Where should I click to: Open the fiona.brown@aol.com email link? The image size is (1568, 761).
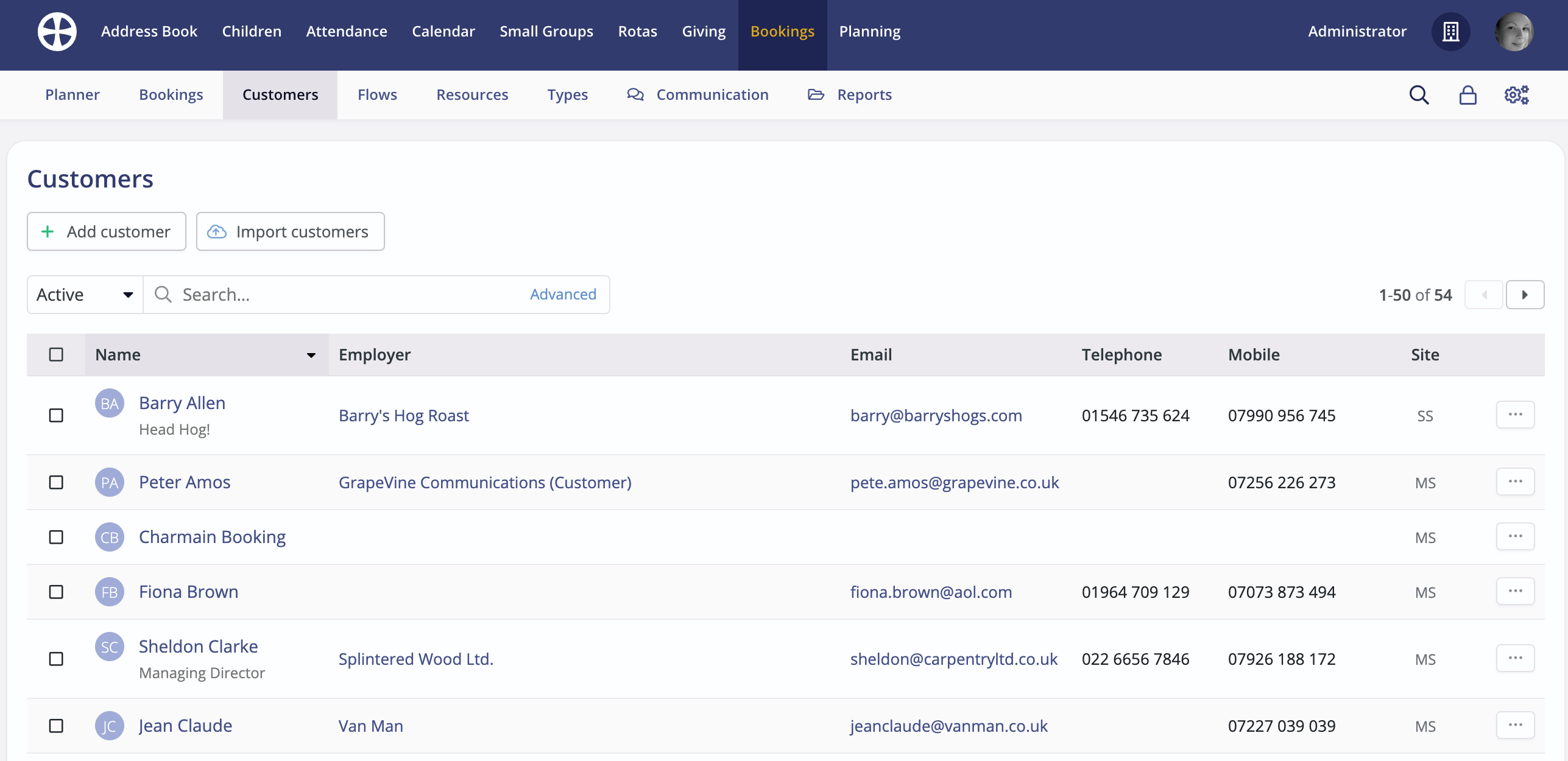coord(931,591)
